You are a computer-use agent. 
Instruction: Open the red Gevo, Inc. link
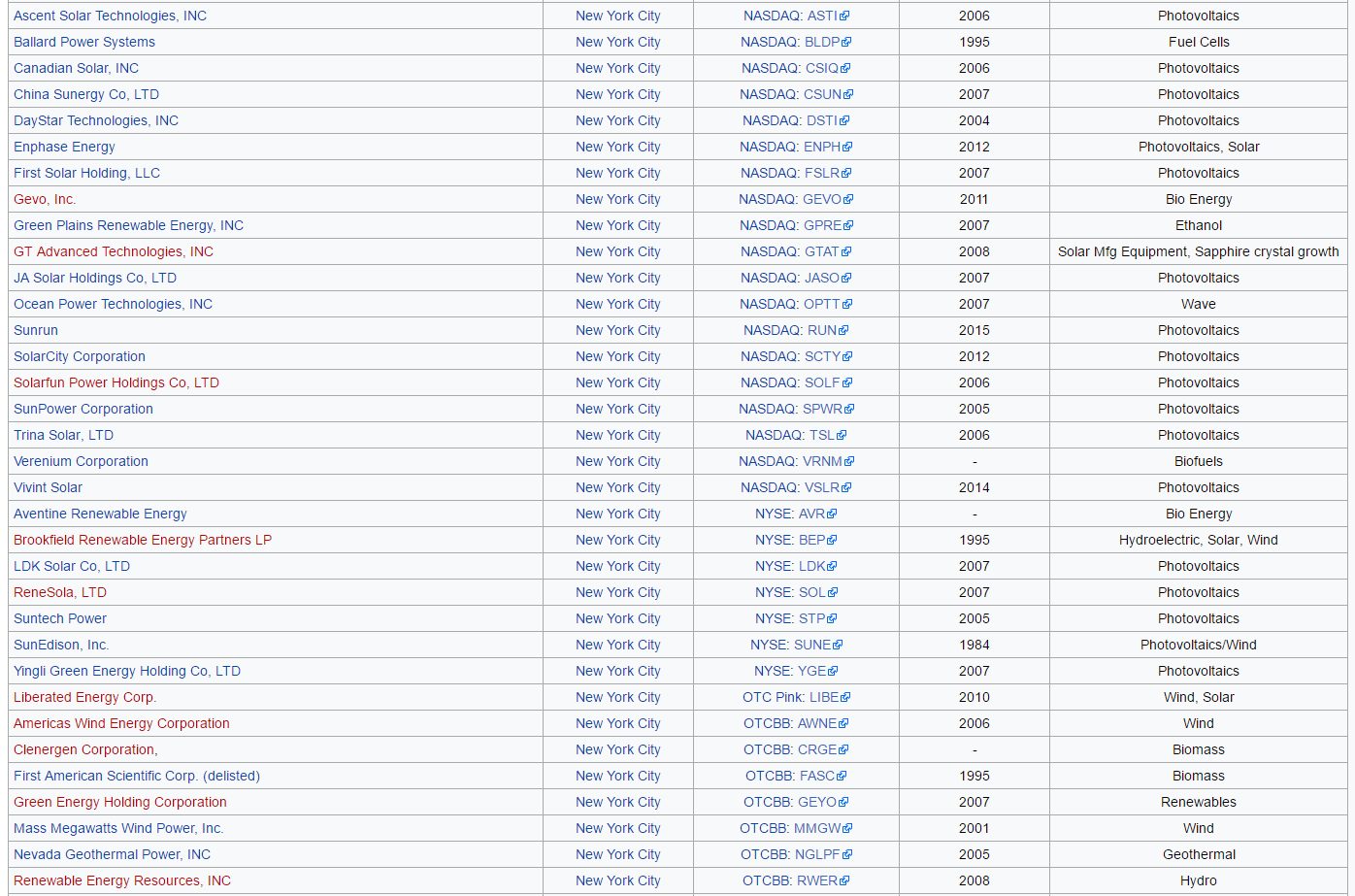(45, 199)
